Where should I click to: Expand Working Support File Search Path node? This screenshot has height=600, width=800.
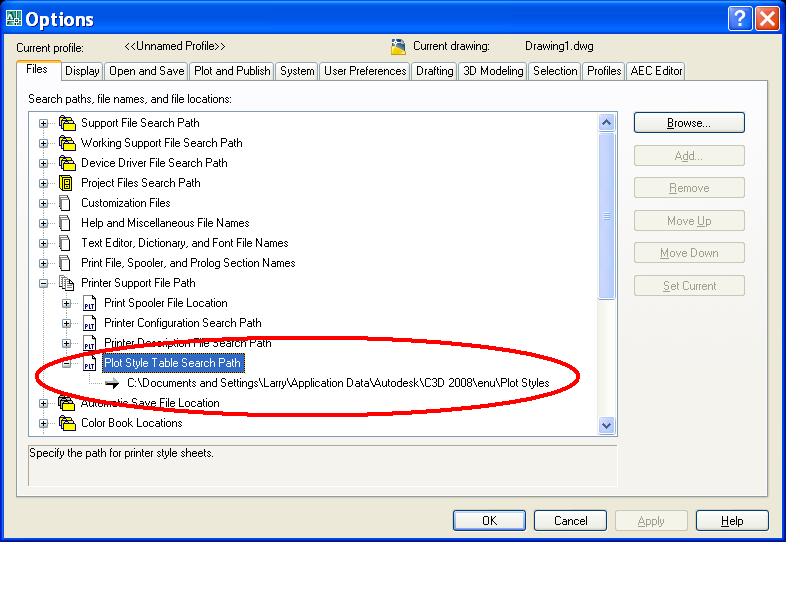coord(43,143)
